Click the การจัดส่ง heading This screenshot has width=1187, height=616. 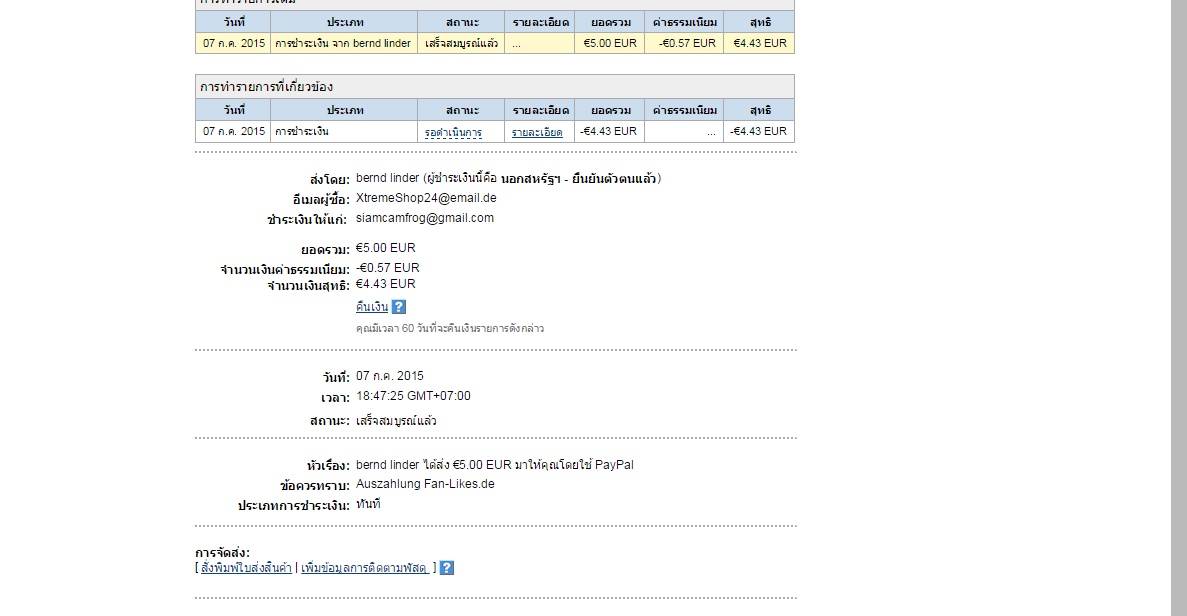click(x=222, y=553)
